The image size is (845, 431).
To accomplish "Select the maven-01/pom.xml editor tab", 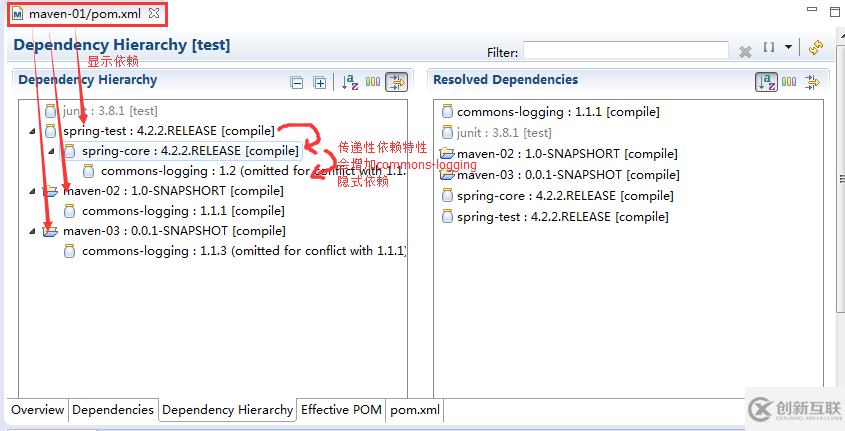I will tap(87, 14).
